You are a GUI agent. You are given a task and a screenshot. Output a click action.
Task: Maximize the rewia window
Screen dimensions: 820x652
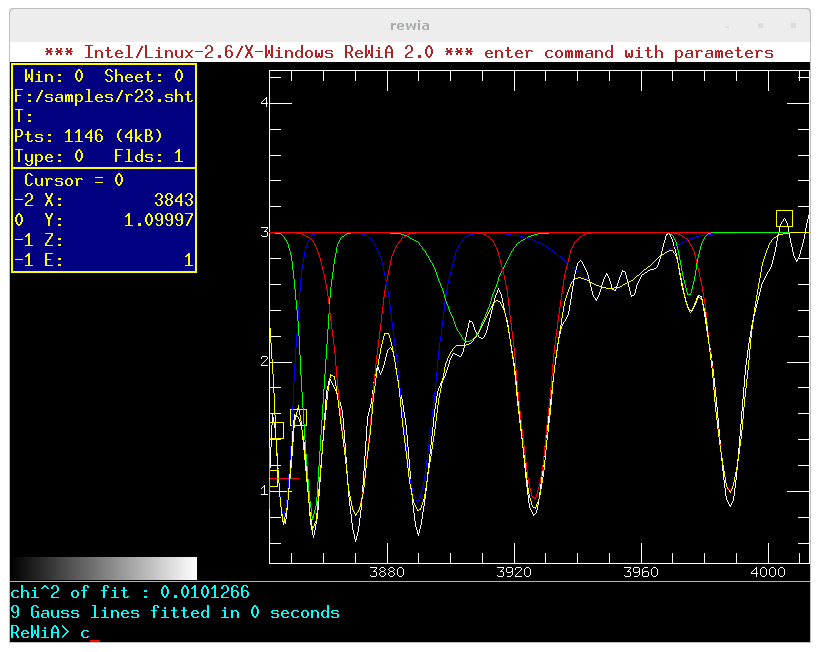tap(760, 26)
